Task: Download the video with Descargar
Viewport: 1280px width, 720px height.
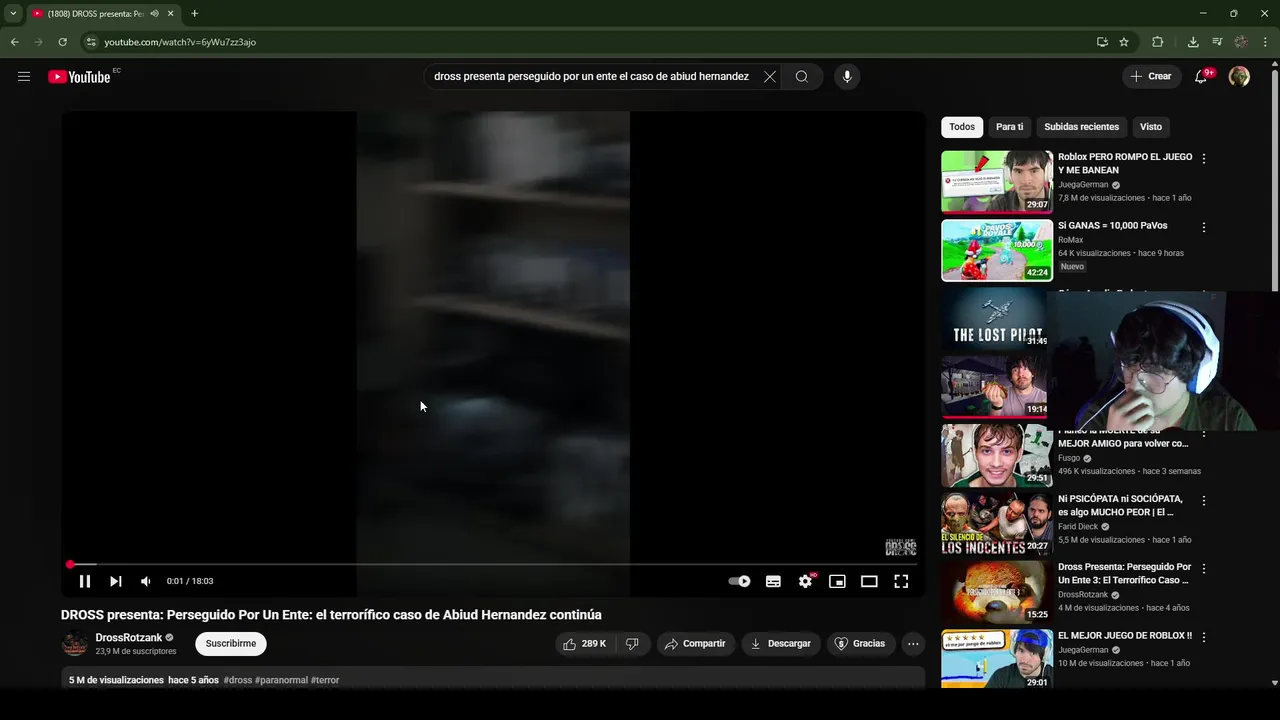Action: 781,644
